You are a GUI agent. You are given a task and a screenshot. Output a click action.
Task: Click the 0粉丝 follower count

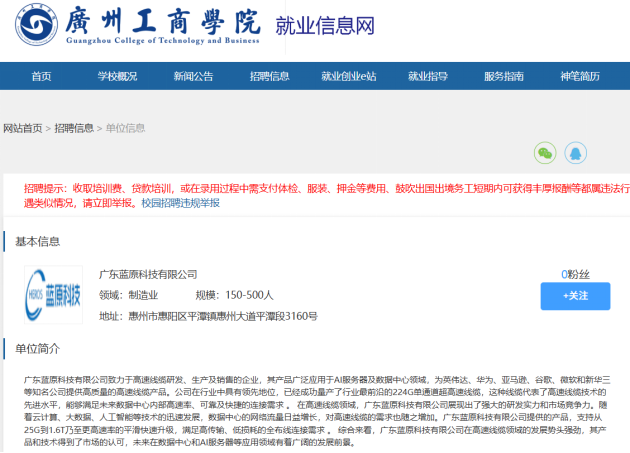click(575, 274)
